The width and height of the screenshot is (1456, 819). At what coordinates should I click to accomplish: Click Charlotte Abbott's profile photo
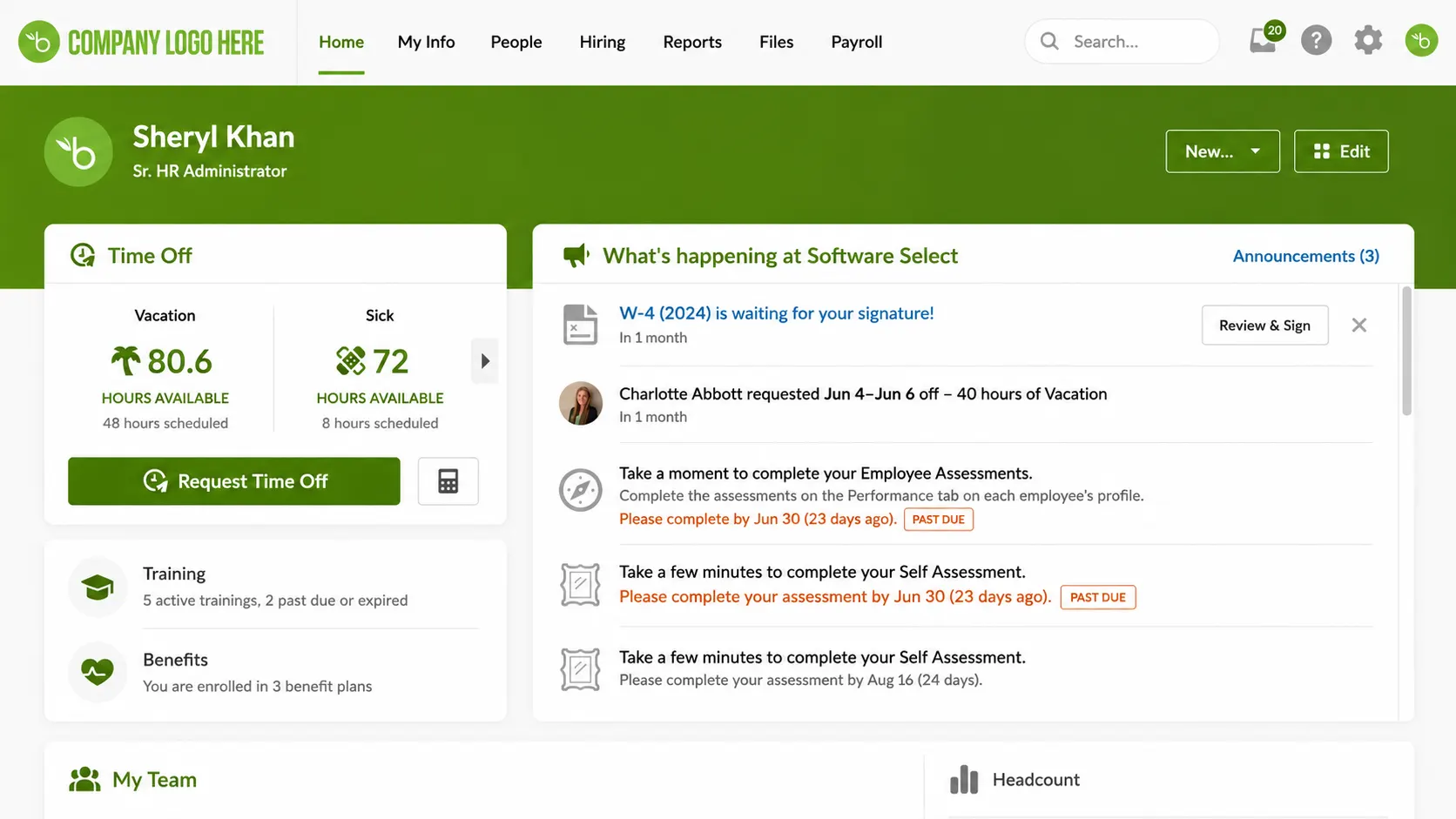580,403
